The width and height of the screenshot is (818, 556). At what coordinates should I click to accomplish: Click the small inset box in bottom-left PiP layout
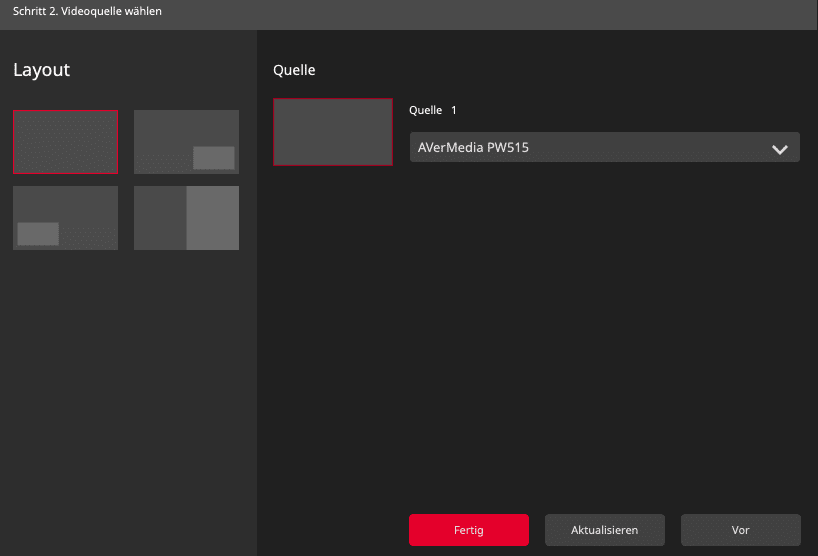coord(38,234)
